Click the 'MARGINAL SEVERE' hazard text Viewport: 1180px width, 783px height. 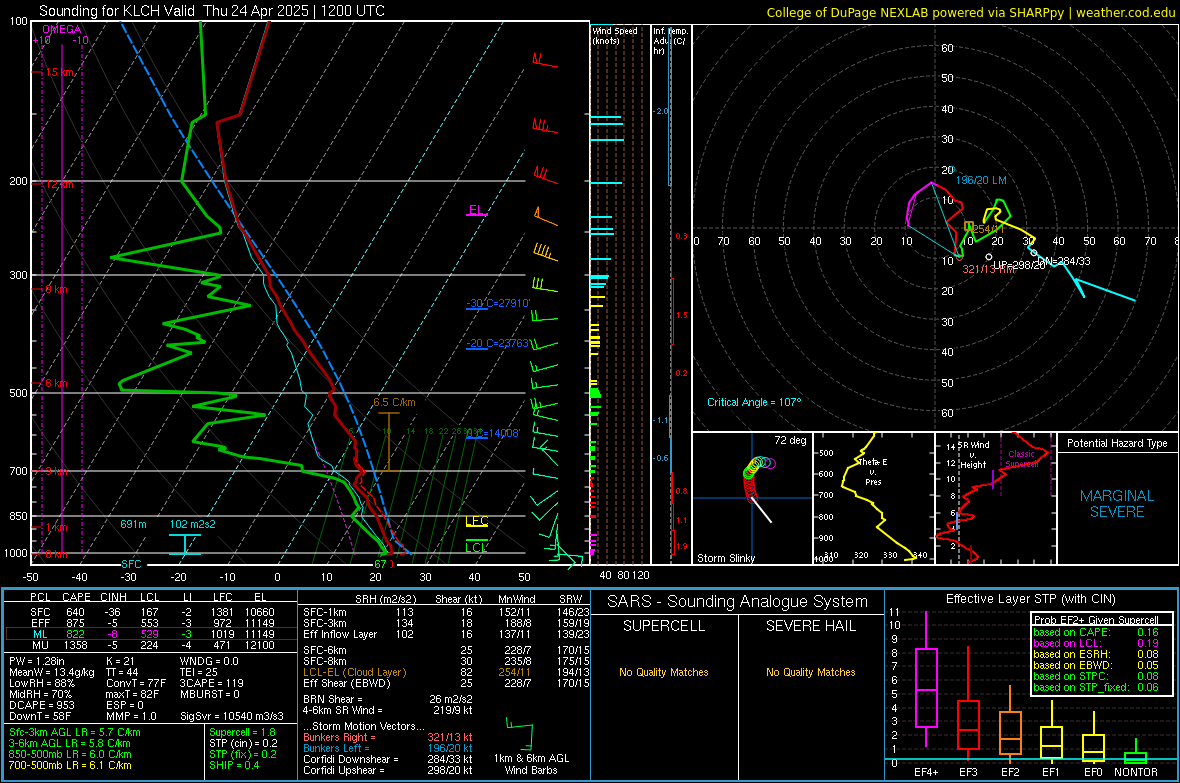(x=1117, y=504)
